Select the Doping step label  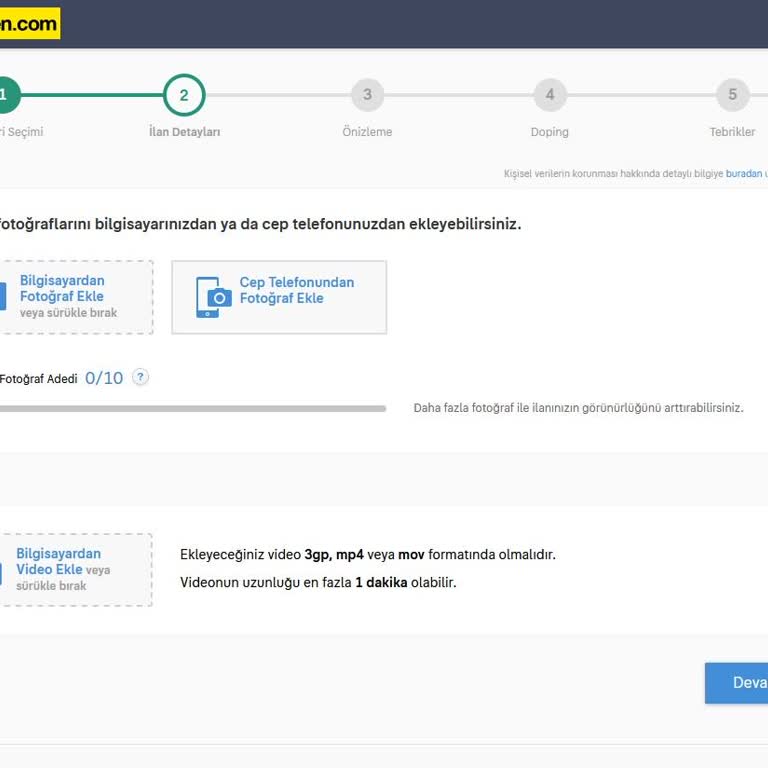tap(549, 132)
